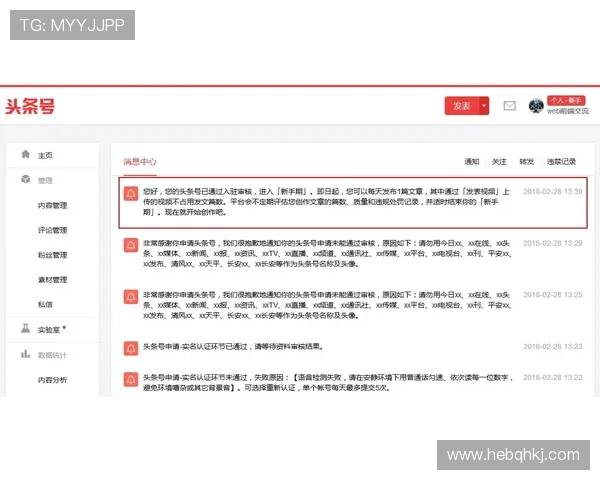The width and height of the screenshot is (600, 480).
Task: Click the user avatar picture
Action: click(x=536, y=106)
